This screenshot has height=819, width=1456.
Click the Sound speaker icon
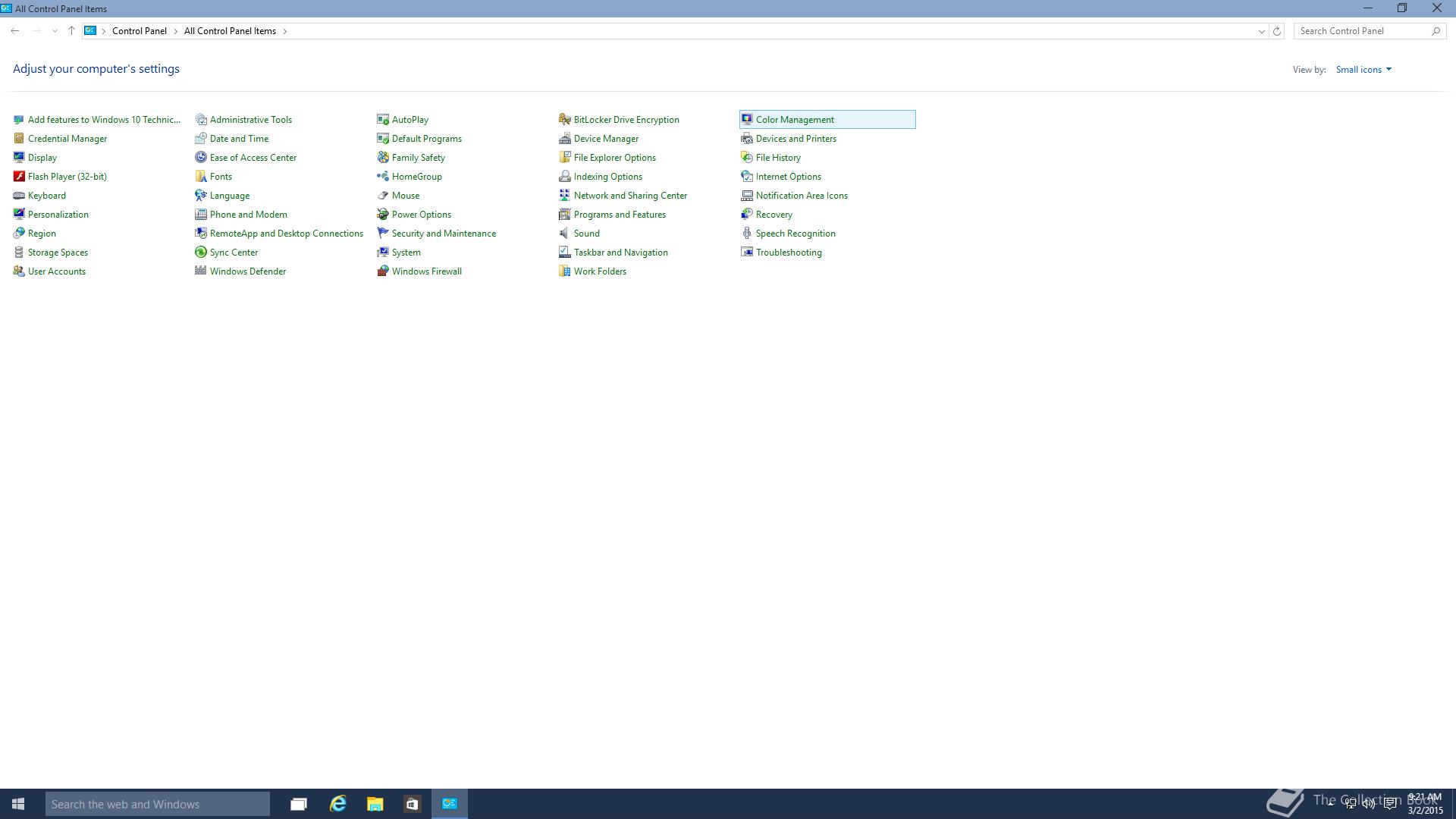tap(565, 234)
